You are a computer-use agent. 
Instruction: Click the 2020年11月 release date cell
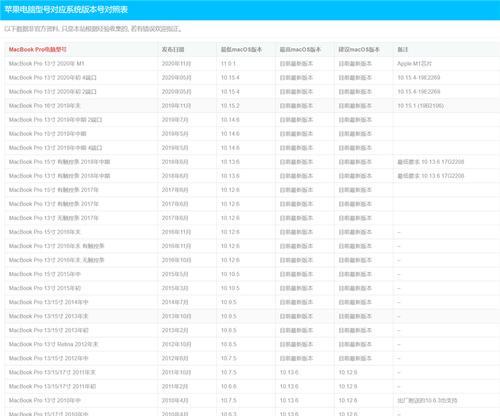(x=176, y=63)
